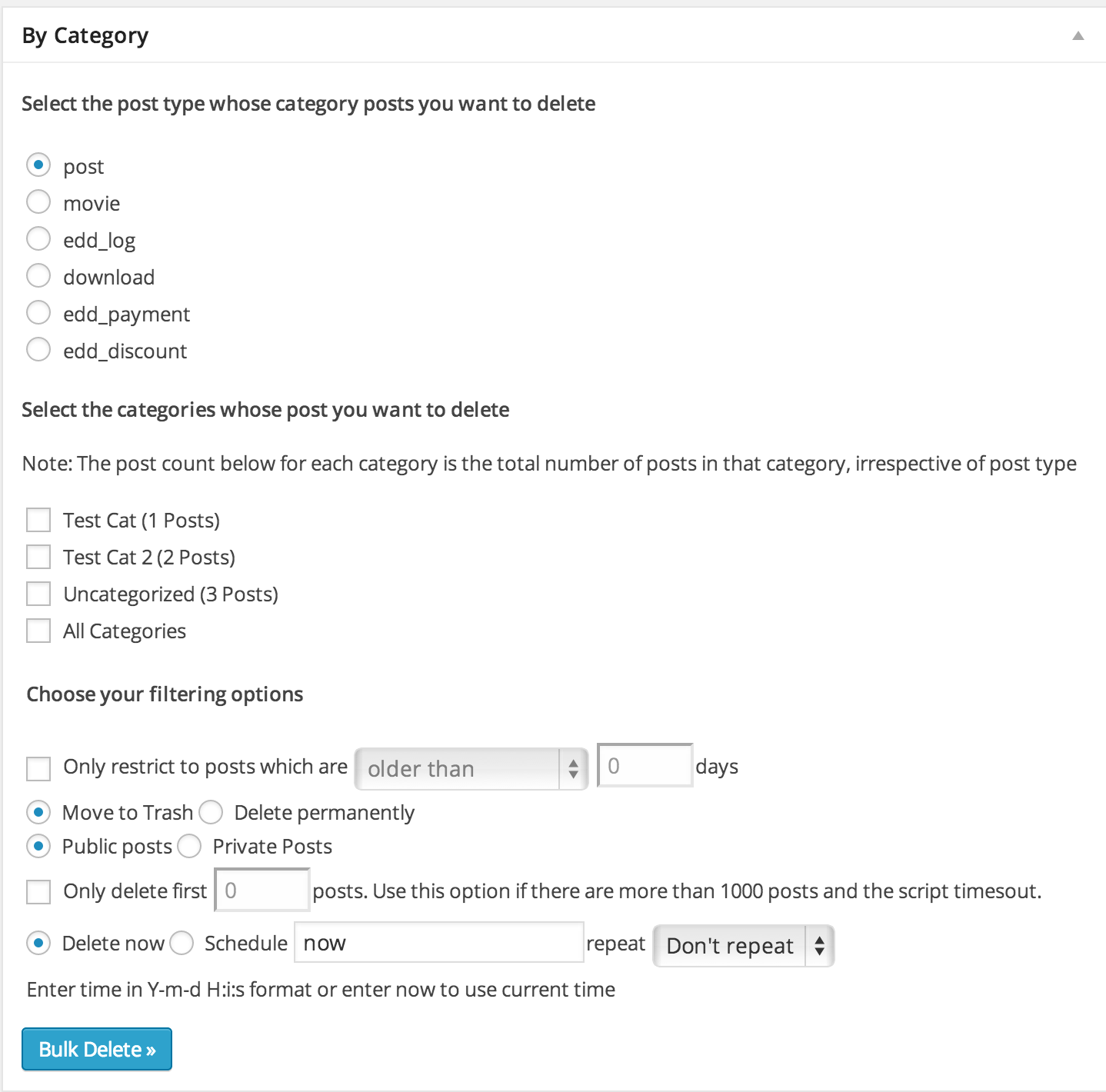1106x1092 pixels.
Task: Check the Test Cat (1 Posts) box
Action: [38, 520]
